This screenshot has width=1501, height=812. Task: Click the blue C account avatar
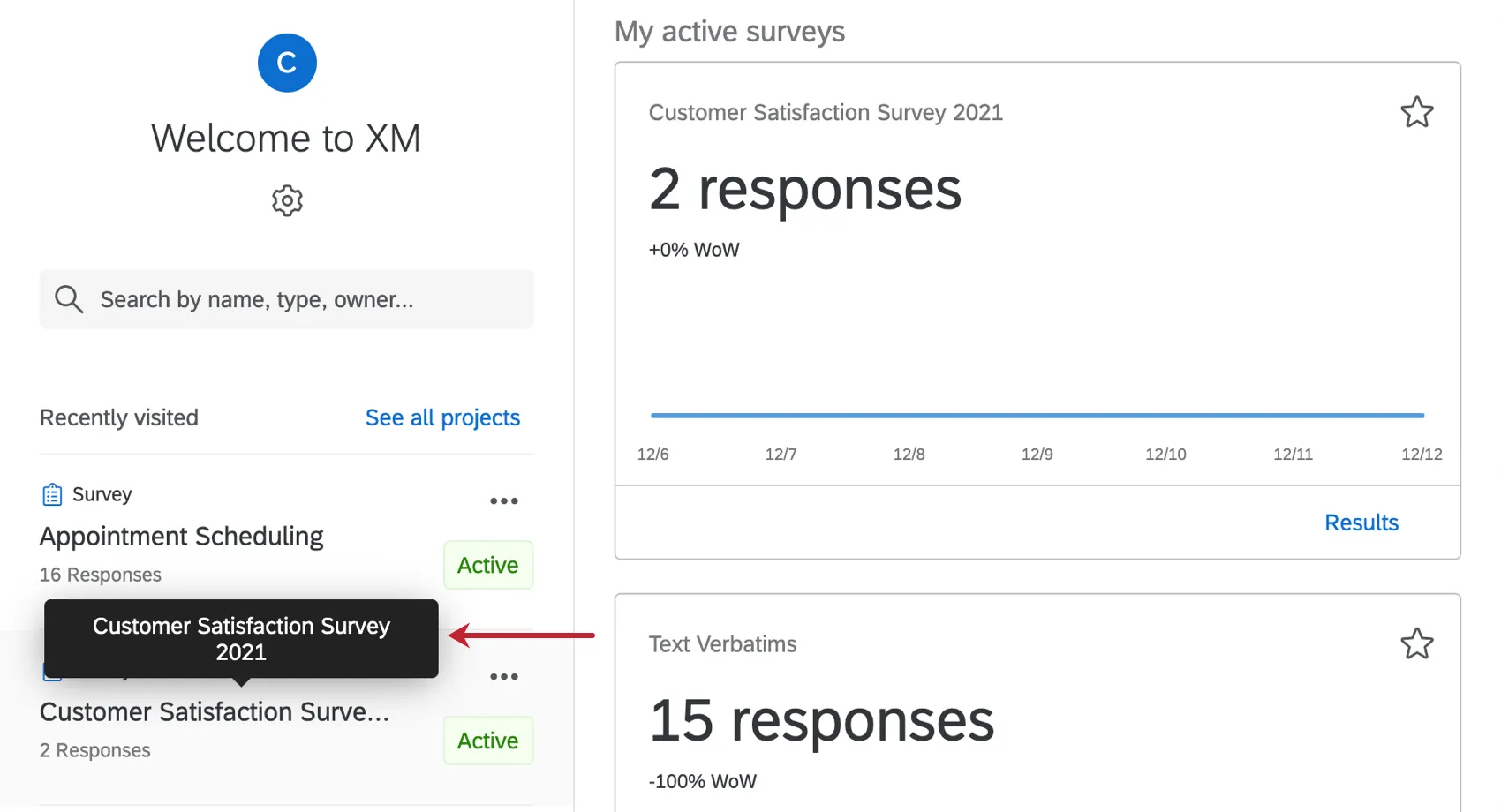click(x=287, y=63)
